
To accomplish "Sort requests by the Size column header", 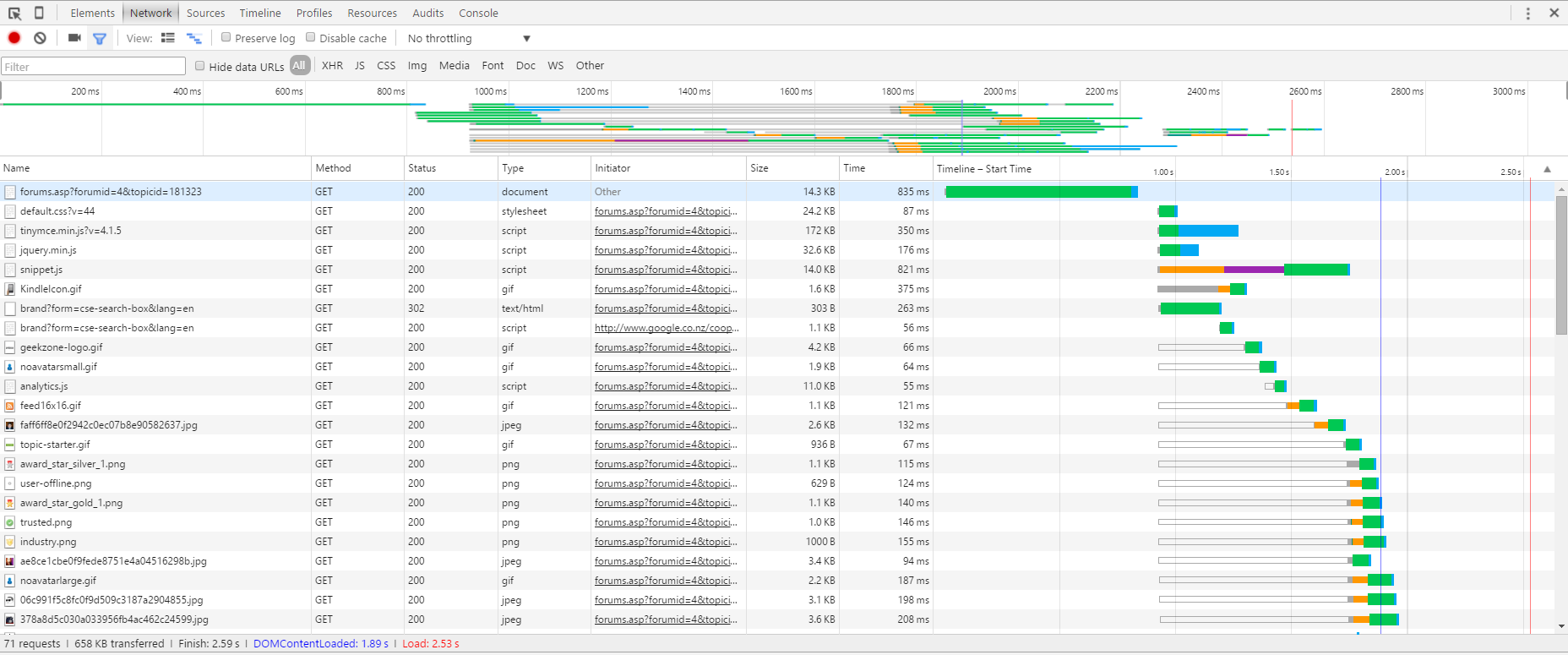I will coord(759,168).
